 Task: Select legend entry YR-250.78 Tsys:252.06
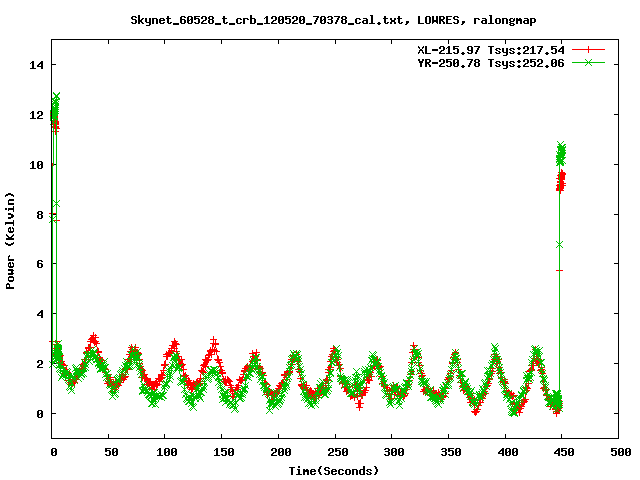(x=491, y=63)
